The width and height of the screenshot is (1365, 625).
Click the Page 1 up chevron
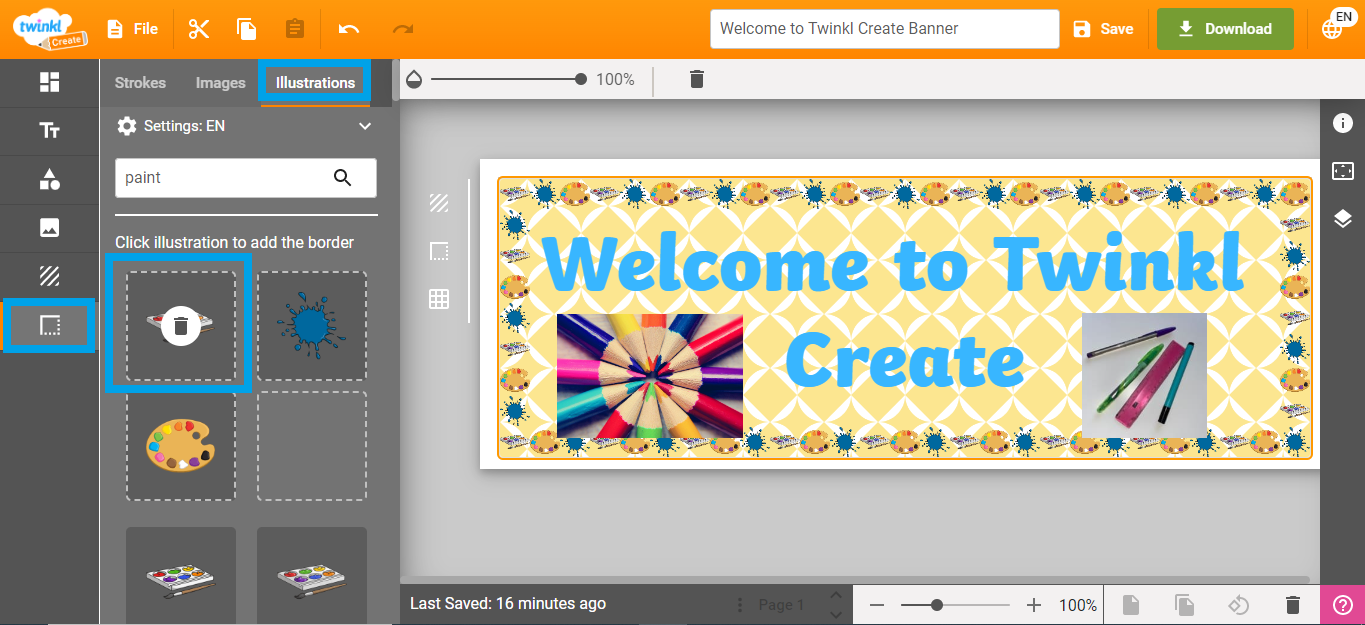836,595
